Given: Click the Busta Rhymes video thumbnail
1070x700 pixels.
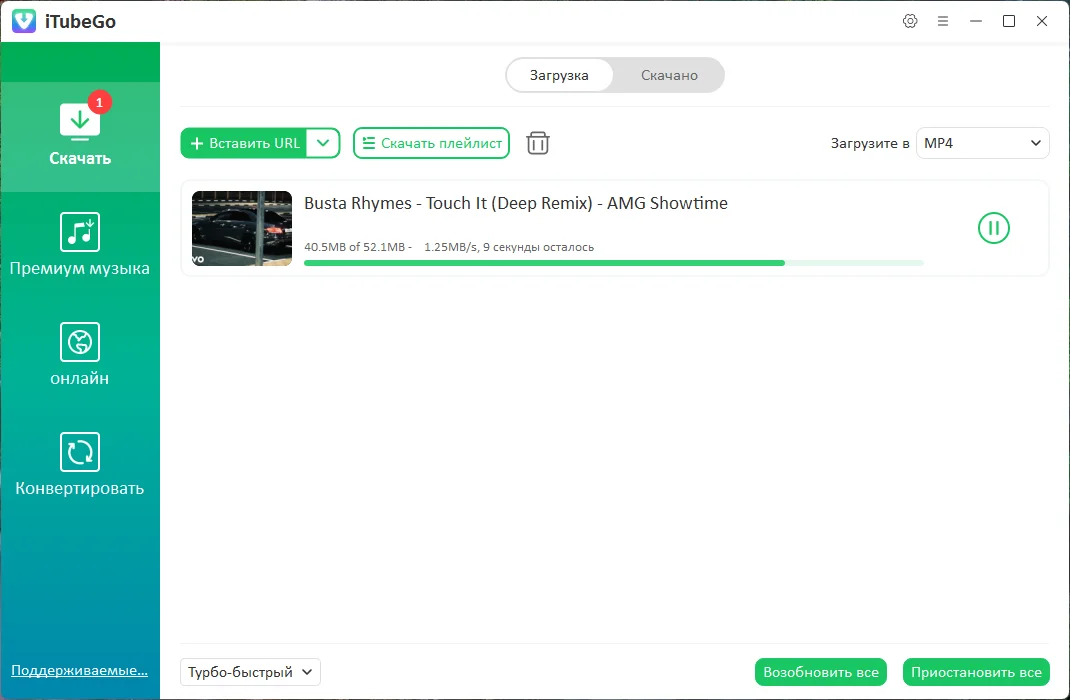Looking at the screenshot, I should (242, 228).
